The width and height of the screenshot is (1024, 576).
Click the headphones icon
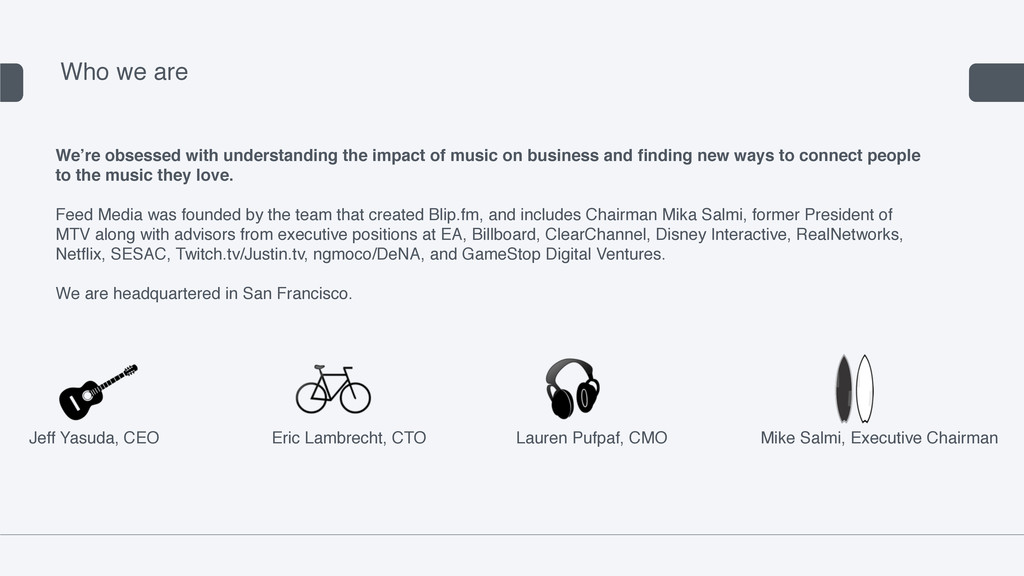click(x=573, y=389)
